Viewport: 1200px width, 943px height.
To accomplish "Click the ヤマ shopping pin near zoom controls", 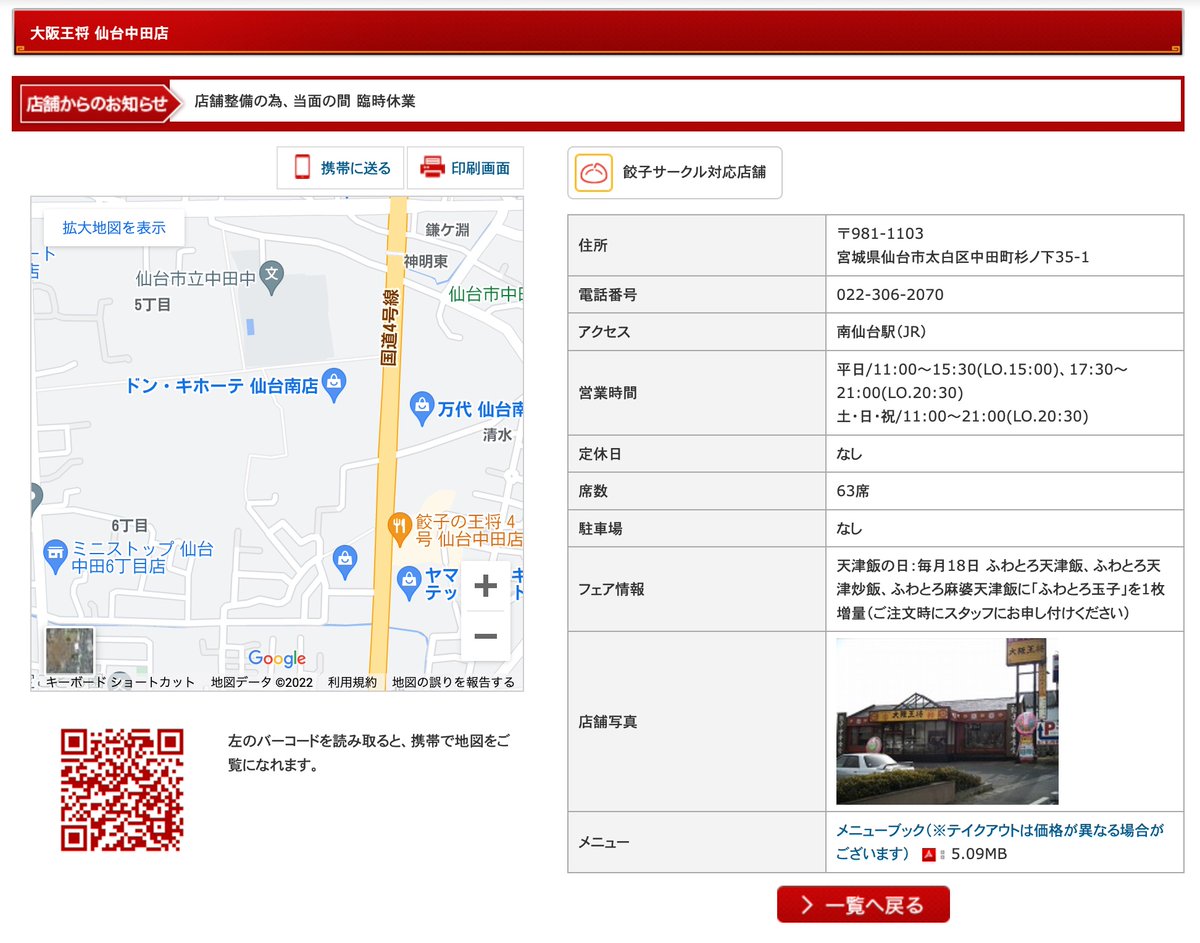I will (409, 580).
